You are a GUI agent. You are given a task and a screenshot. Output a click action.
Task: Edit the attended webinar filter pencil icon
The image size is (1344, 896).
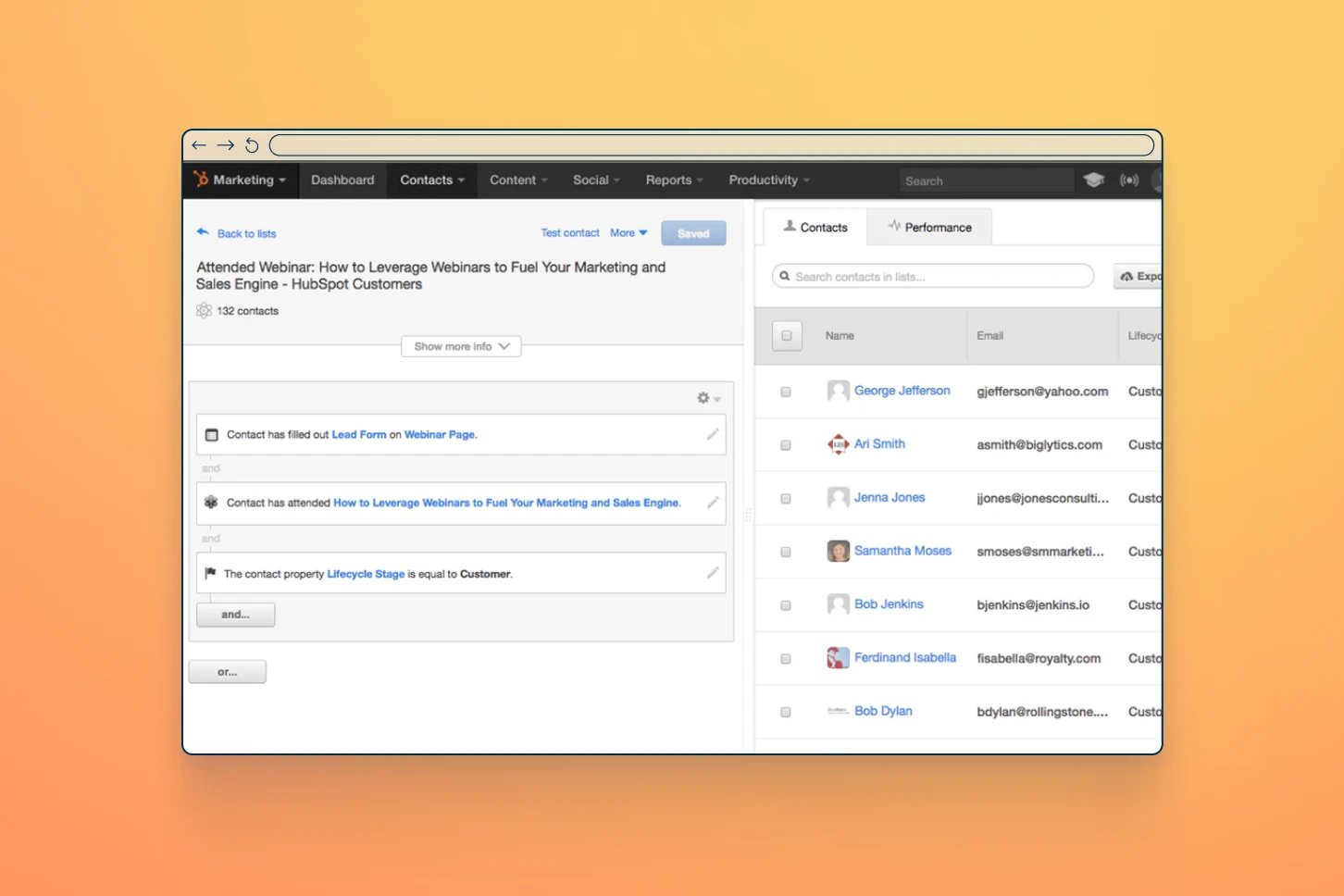[x=713, y=503]
